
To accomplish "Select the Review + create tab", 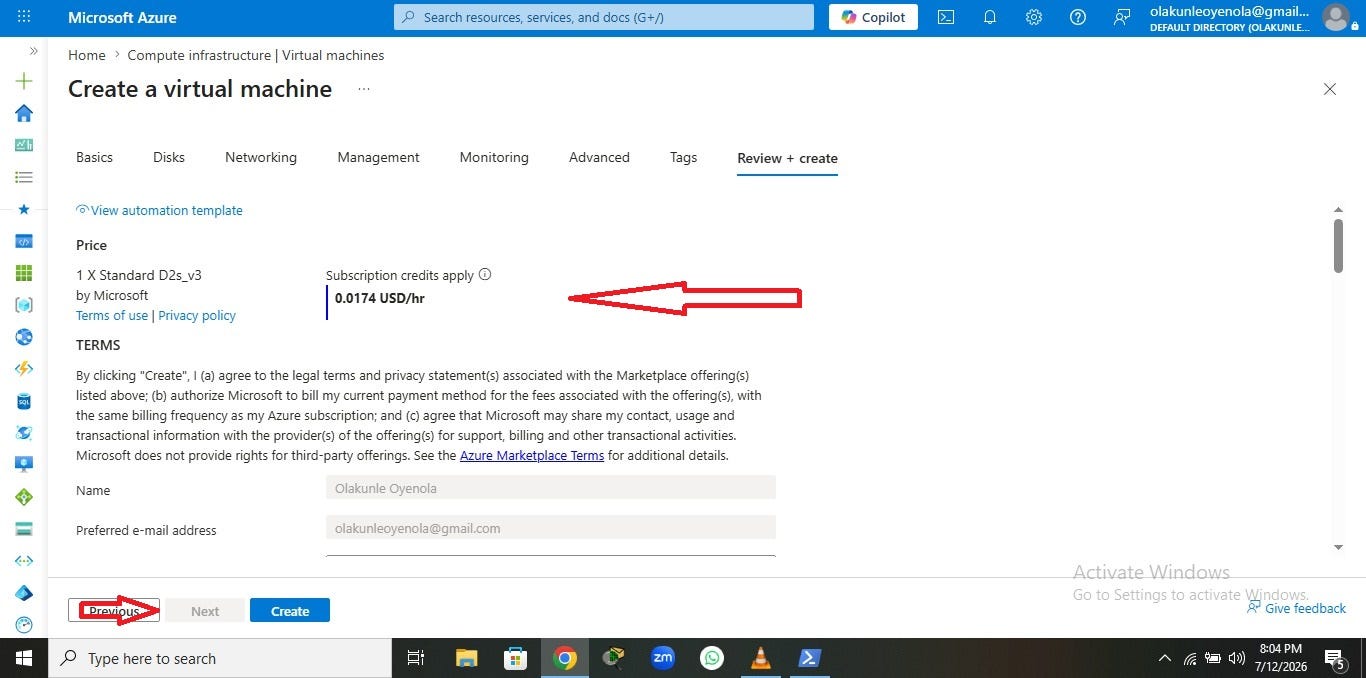I will [x=787, y=158].
